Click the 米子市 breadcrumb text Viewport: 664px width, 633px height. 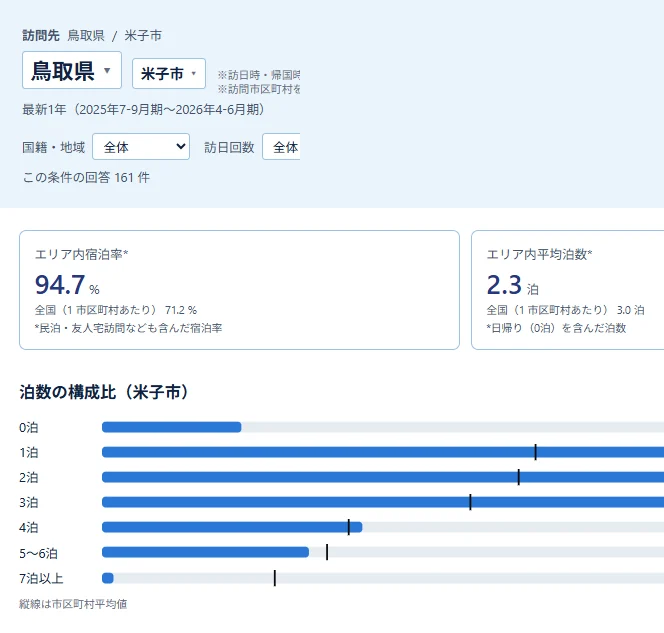tap(143, 36)
